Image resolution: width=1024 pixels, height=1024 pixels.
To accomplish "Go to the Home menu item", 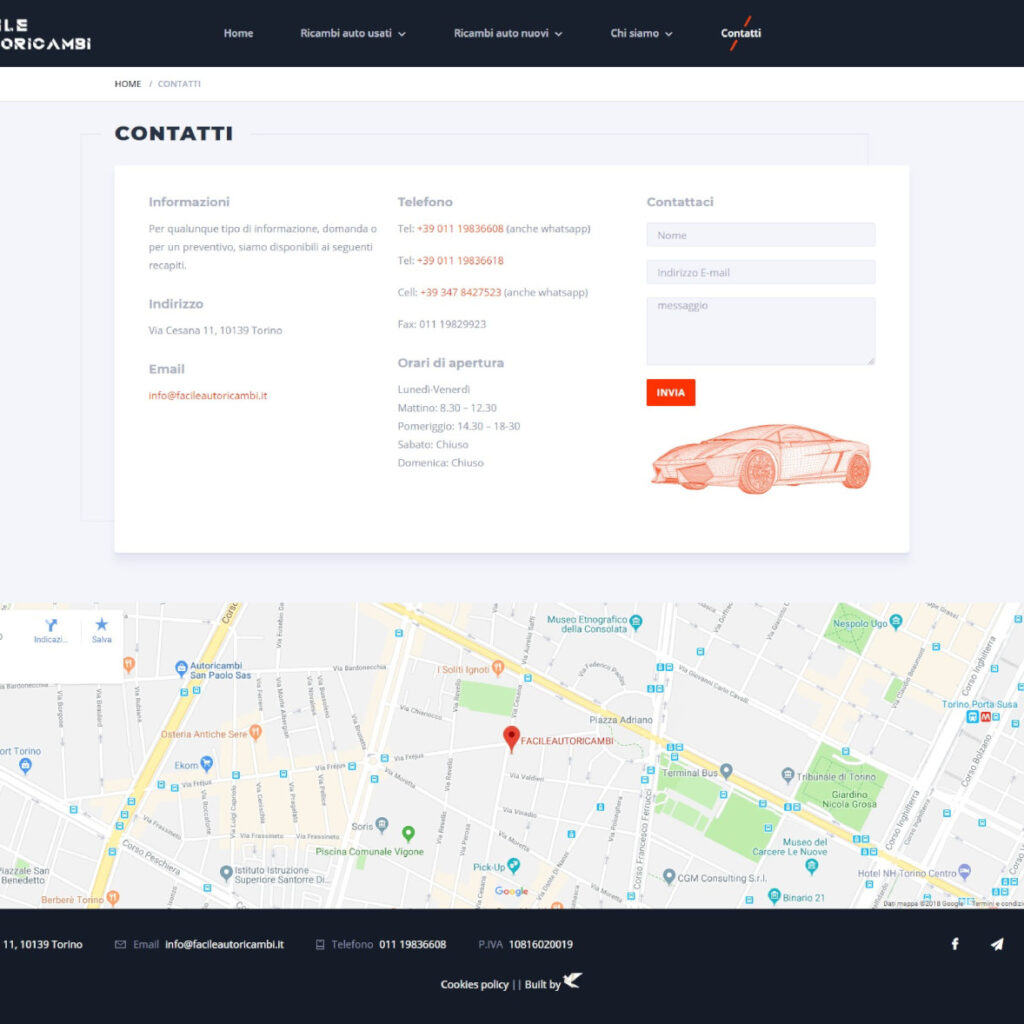I will click(238, 33).
